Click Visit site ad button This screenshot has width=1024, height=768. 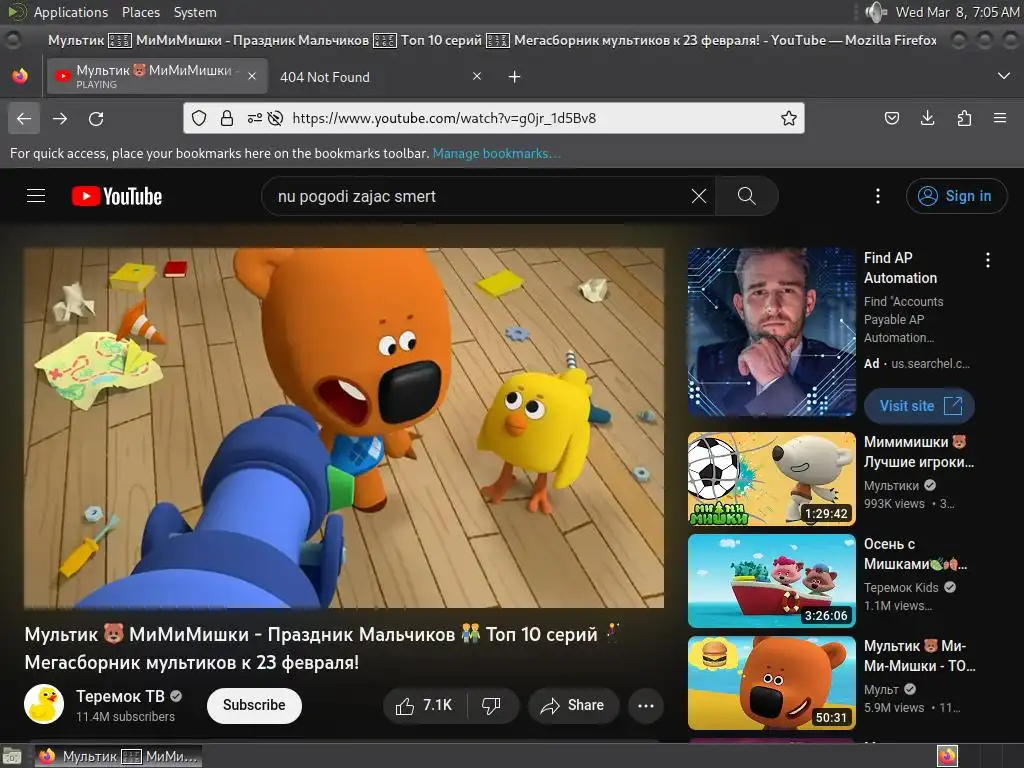920,406
